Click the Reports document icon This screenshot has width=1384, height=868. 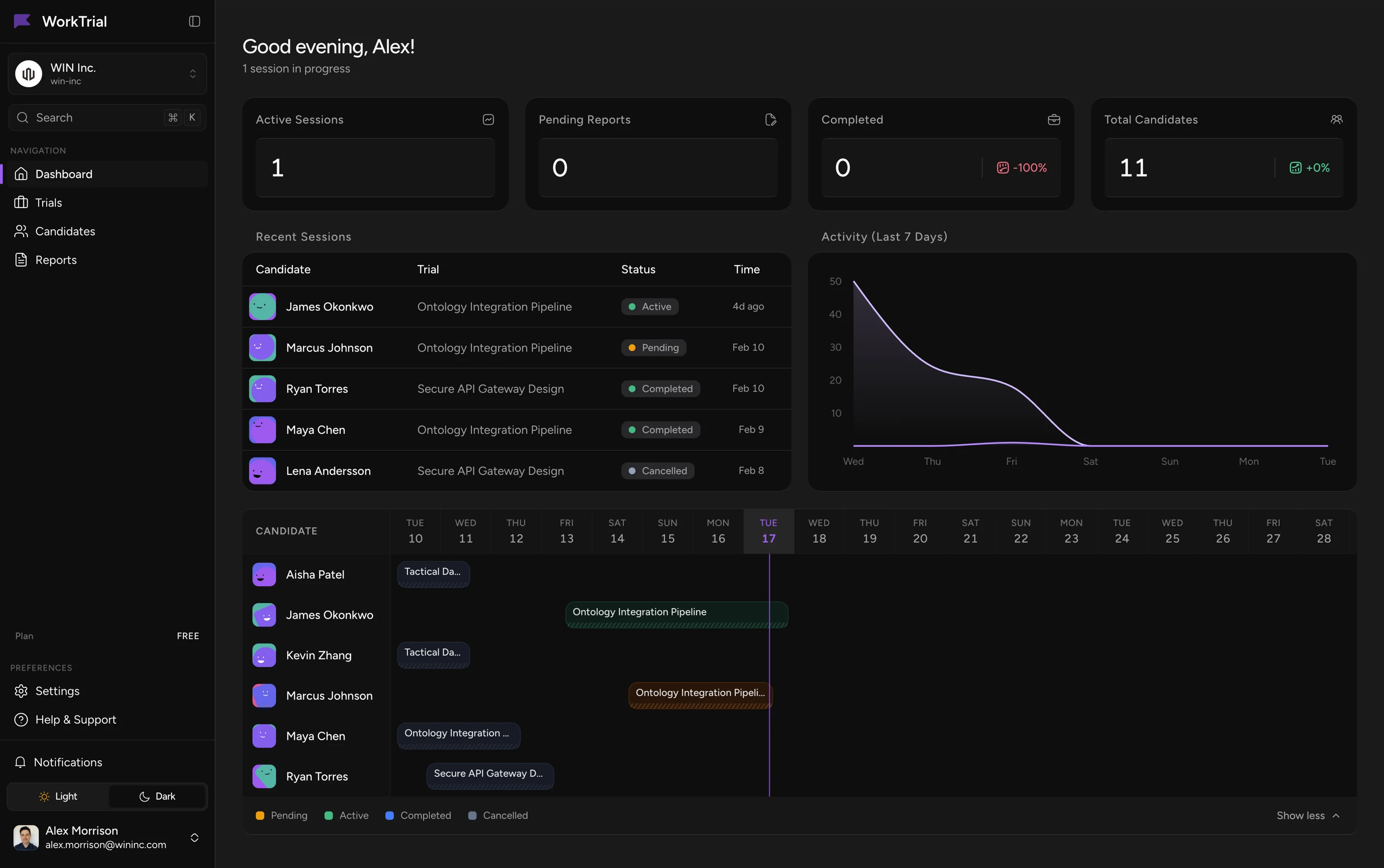pyautogui.click(x=21, y=259)
